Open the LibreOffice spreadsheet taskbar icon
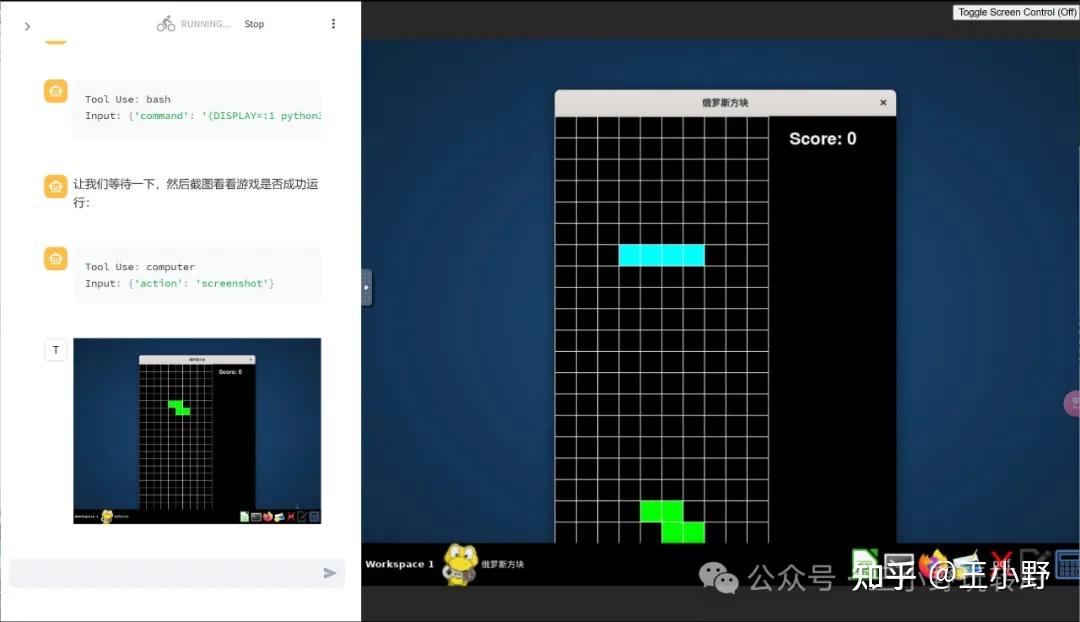 click(x=865, y=563)
